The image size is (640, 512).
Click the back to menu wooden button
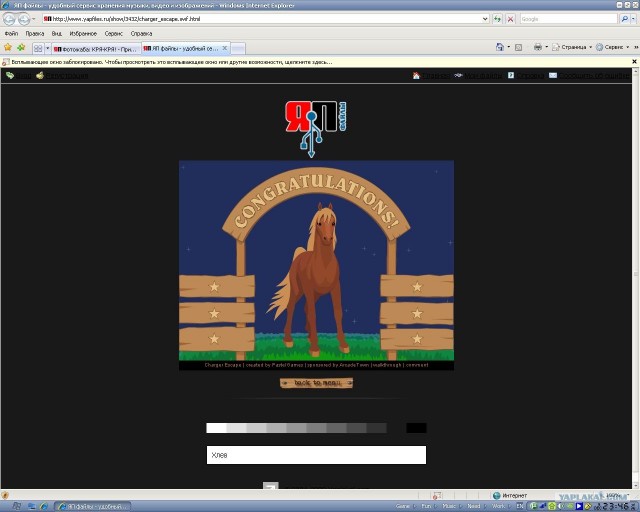click(316, 383)
